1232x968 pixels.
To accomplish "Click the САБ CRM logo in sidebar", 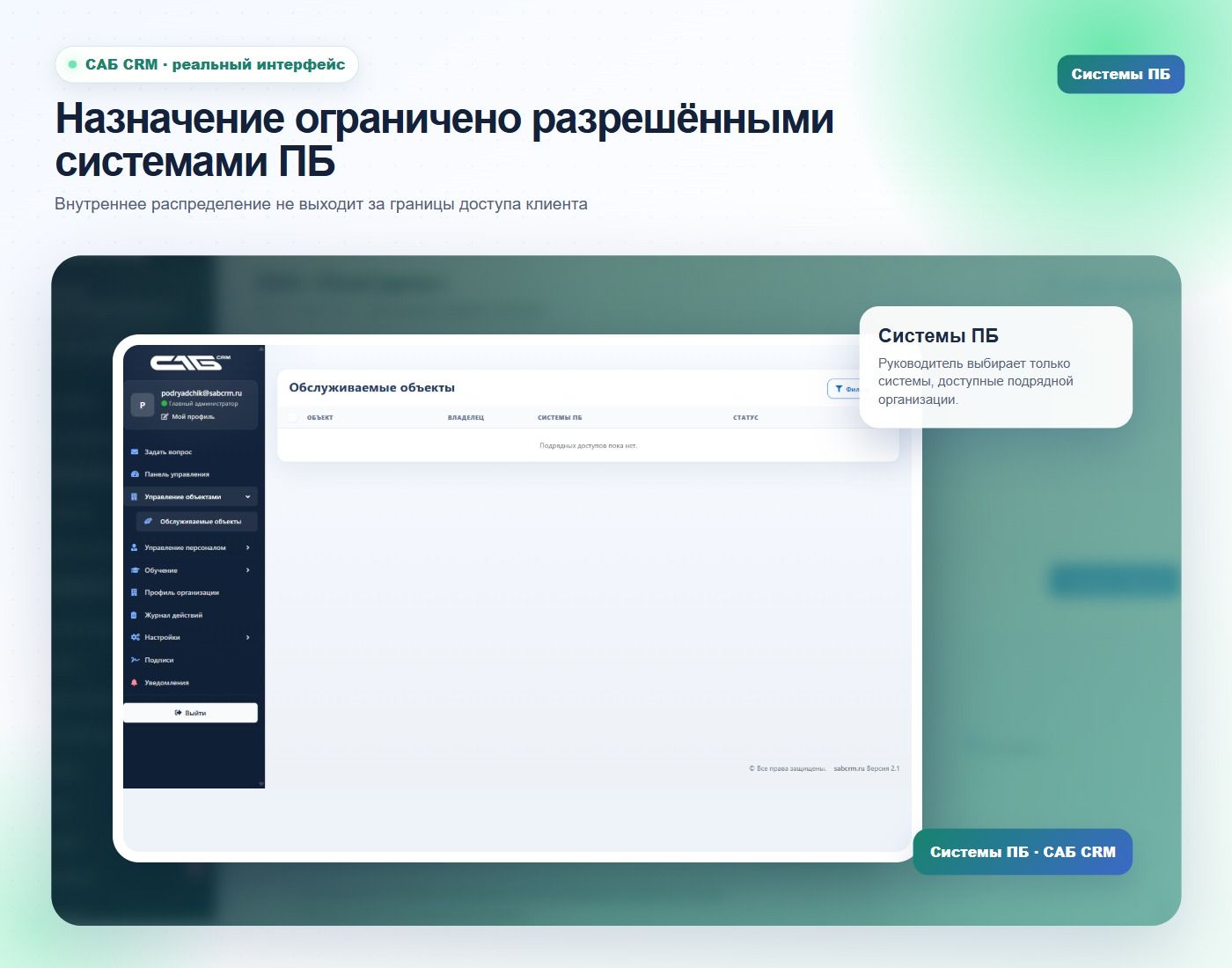I will pos(191,362).
